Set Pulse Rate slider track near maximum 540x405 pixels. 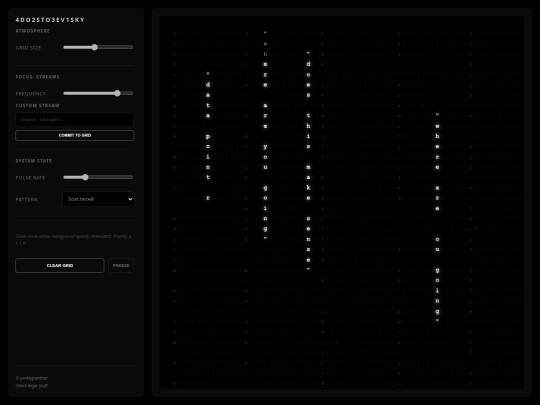click(130, 177)
